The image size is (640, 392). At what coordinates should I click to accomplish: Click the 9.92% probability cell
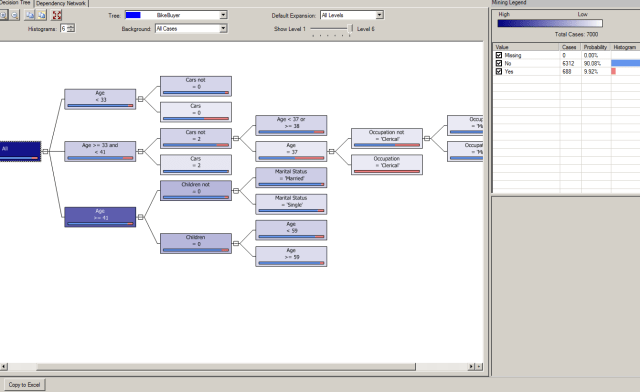[596, 71]
